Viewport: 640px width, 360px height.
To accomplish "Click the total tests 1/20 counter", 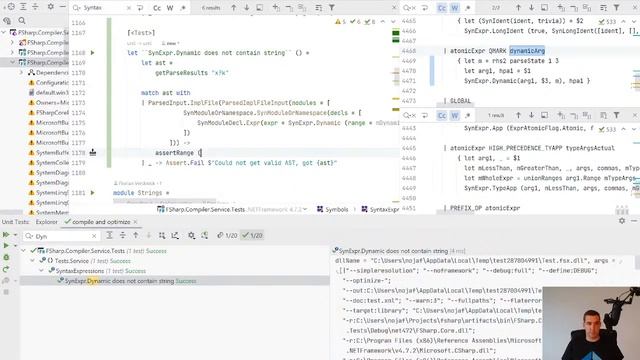I will (x=227, y=235).
